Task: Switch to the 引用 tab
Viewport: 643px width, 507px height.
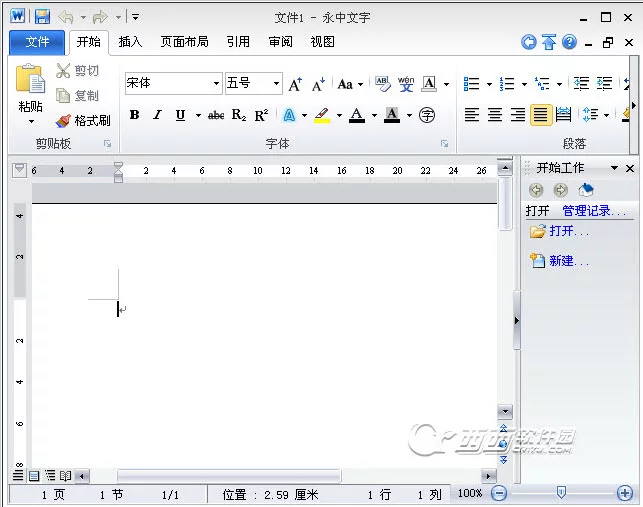Action: click(238, 42)
